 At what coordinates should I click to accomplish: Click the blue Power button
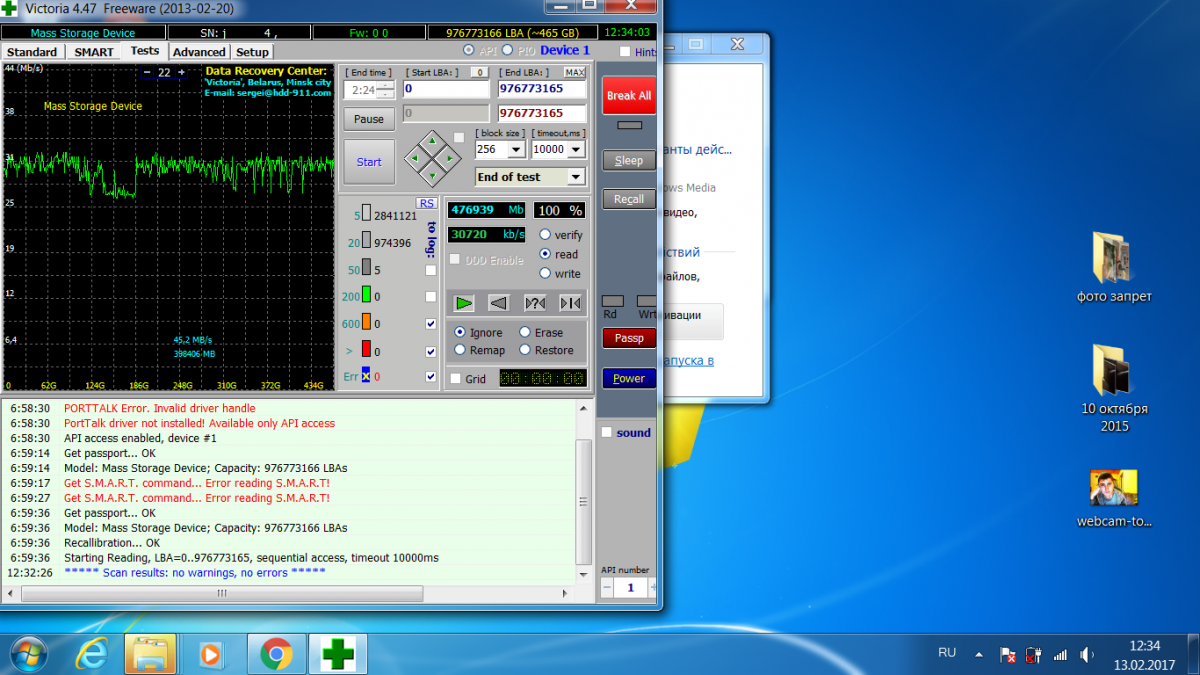tap(629, 378)
